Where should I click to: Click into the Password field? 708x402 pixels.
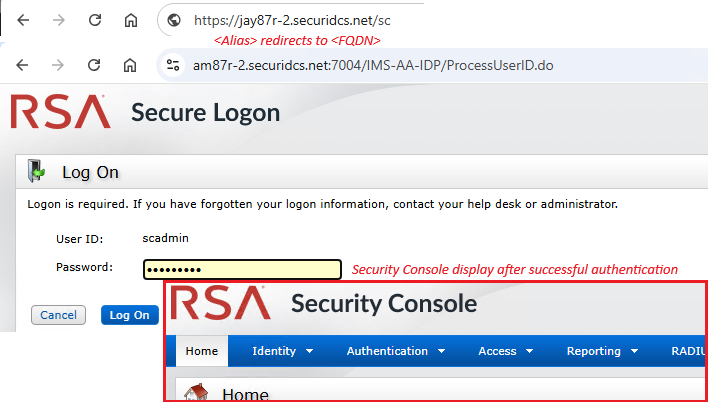click(x=243, y=269)
